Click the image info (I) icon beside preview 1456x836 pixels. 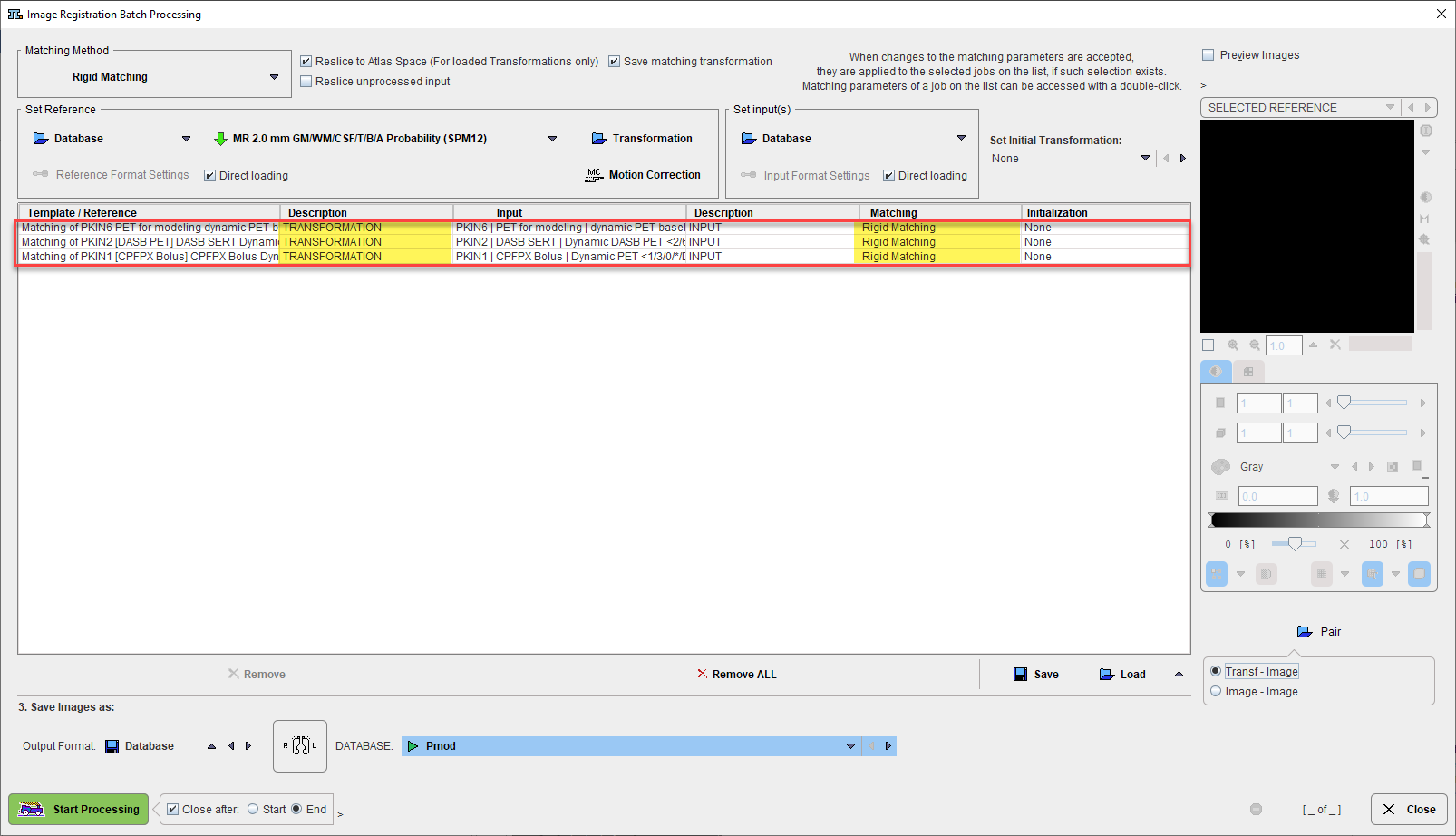point(1425,131)
